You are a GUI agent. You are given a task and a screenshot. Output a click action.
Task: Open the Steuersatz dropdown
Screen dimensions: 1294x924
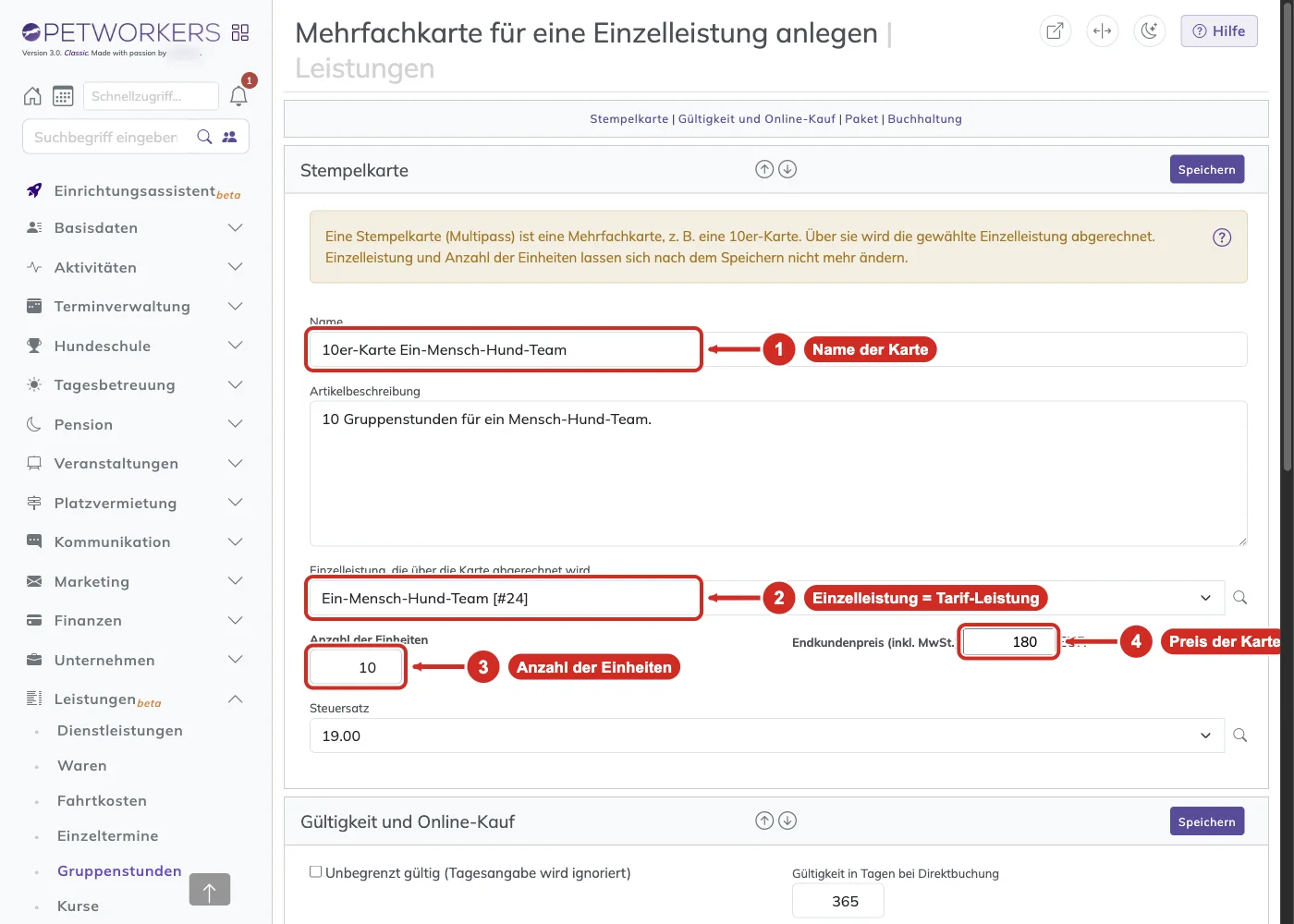(x=767, y=736)
